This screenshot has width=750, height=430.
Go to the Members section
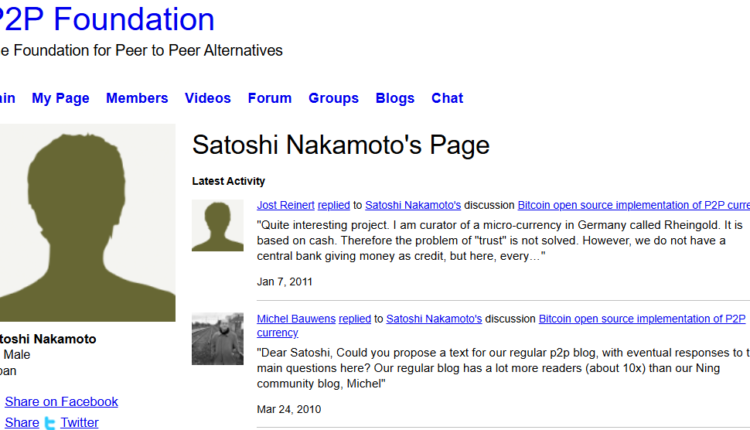[137, 98]
